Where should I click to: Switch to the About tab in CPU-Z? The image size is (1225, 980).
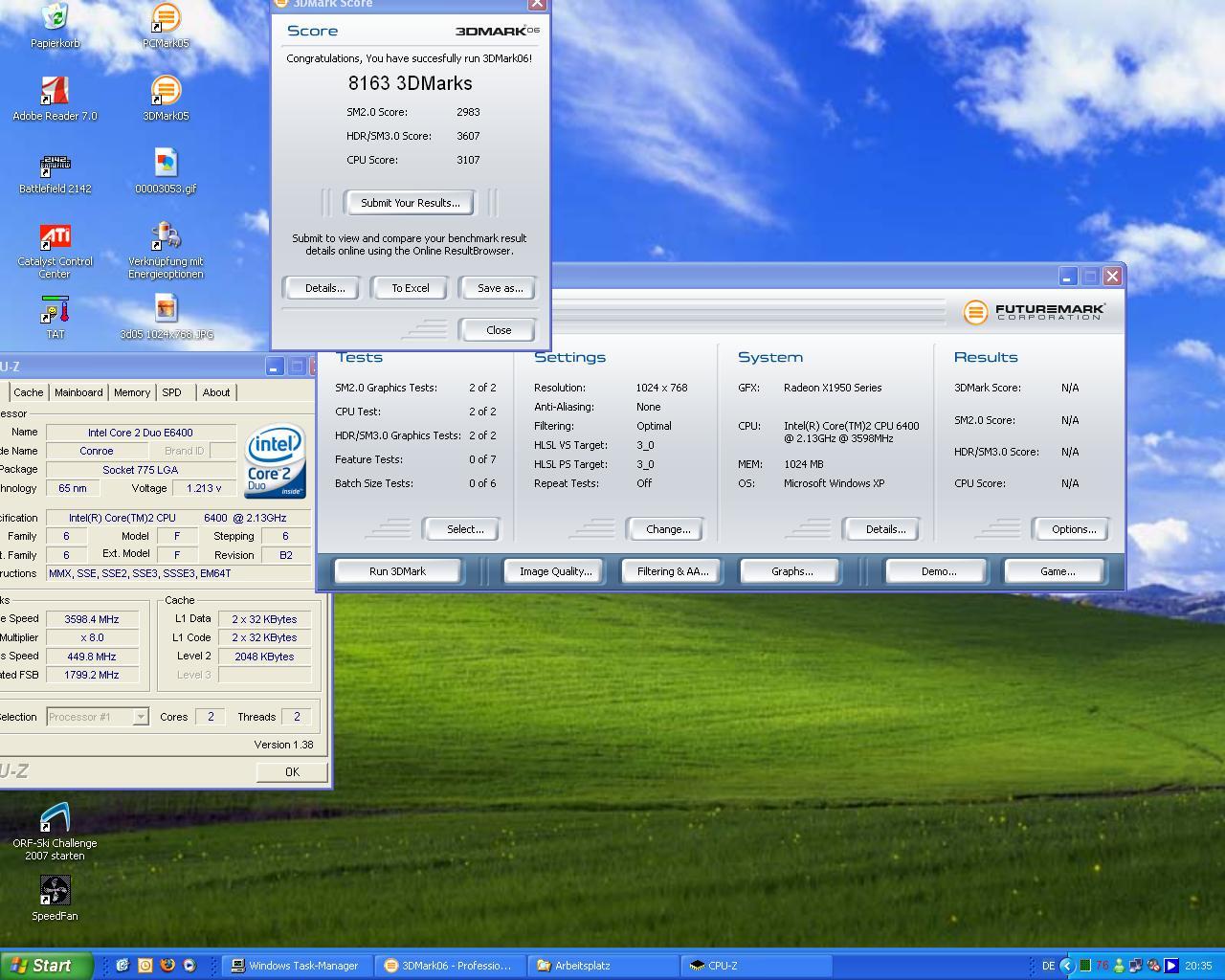216,392
